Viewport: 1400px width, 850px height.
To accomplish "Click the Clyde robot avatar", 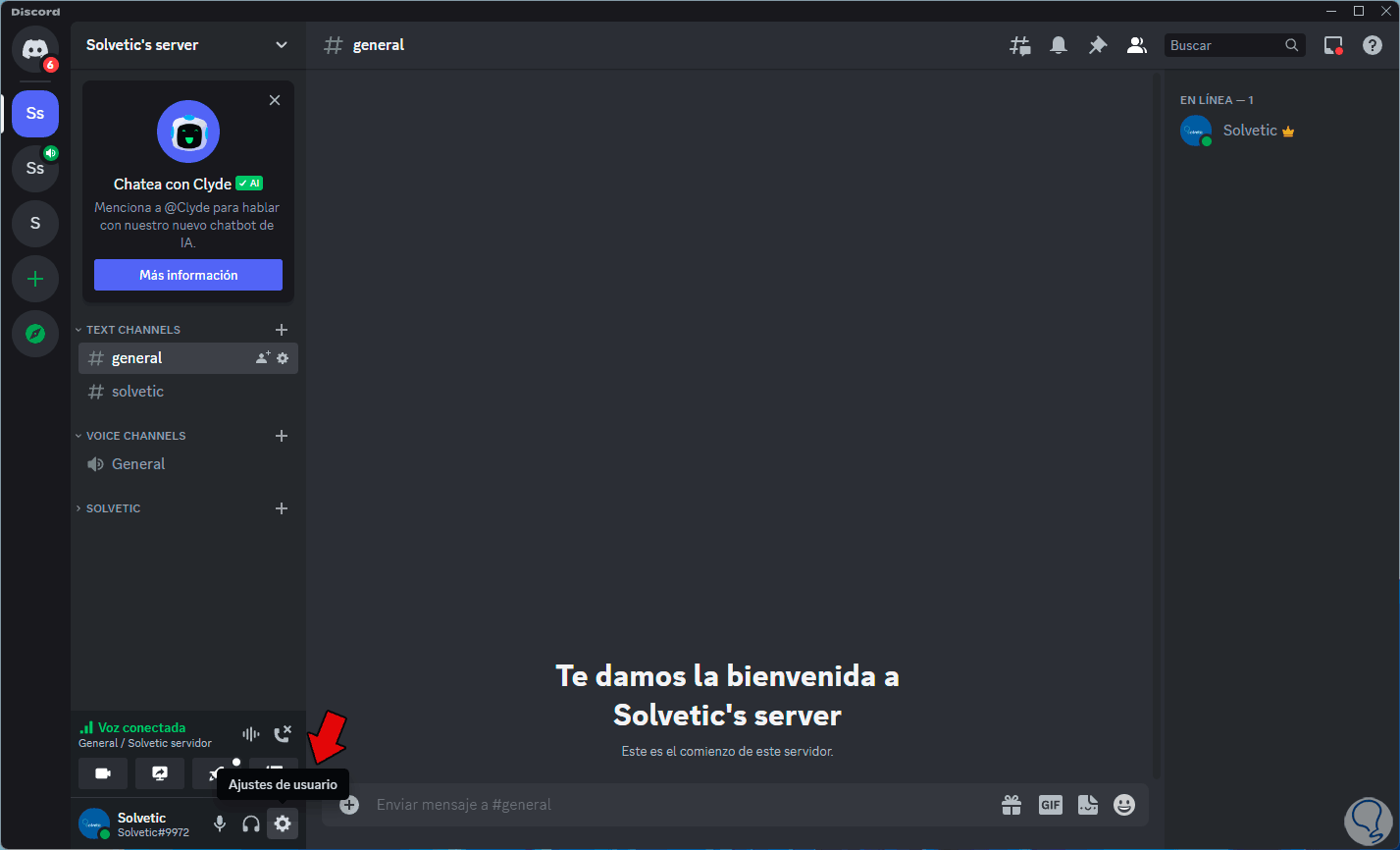I will tap(188, 132).
